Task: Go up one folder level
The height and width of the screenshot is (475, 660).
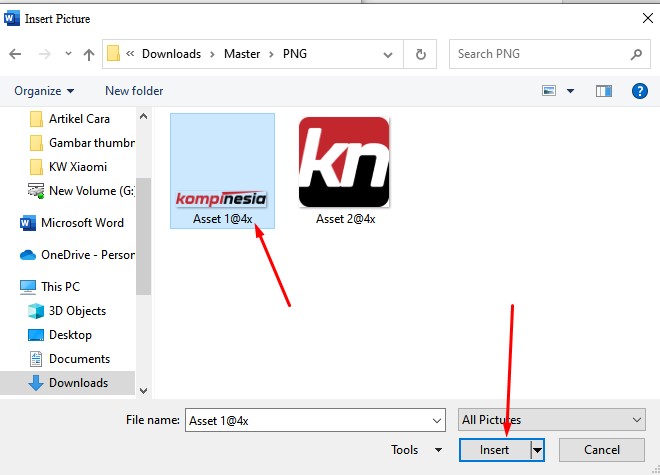Action: coord(89,54)
